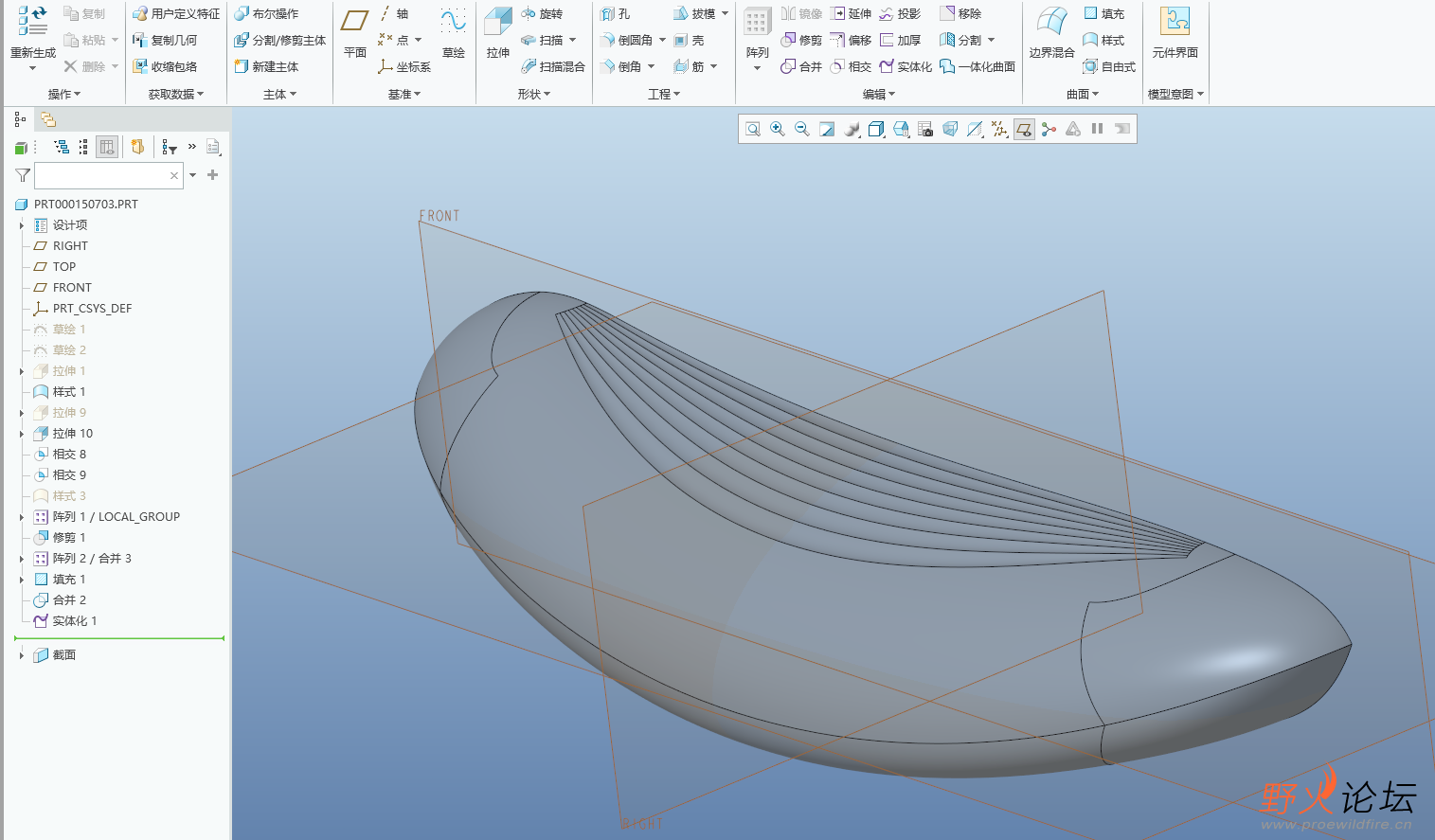Click the 一体化曲面 button
The height and width of the screenshot is (840, 1435).
978,67
